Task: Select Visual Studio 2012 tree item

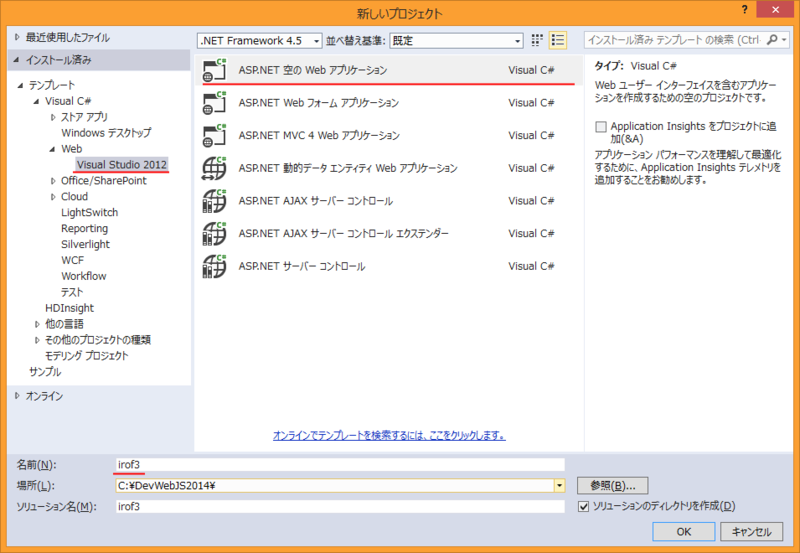Action: tap(122, 164)
